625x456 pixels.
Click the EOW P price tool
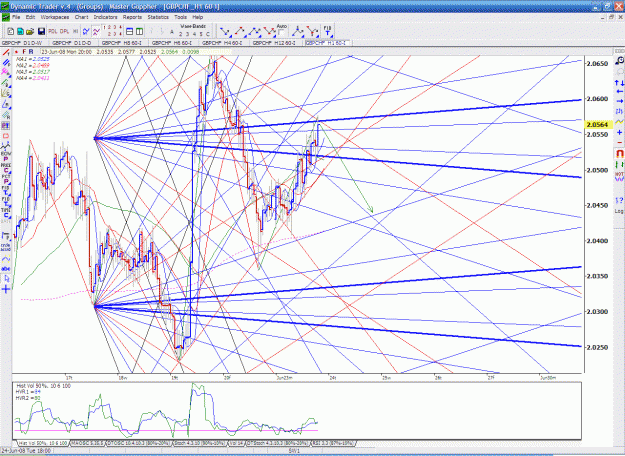click(x=6, y=156)
